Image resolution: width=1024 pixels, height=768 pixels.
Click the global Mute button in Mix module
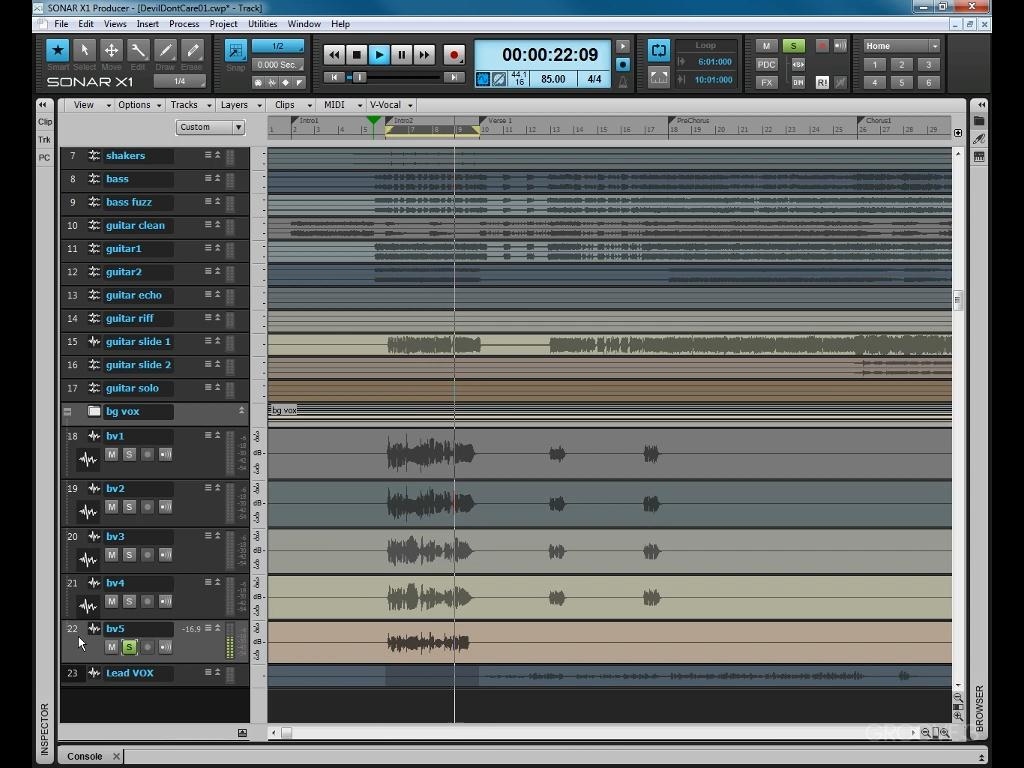coord(766,46)
